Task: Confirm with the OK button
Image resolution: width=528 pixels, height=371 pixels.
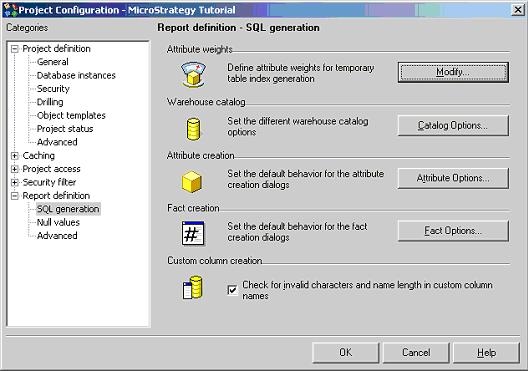Action: click(346, 352)
